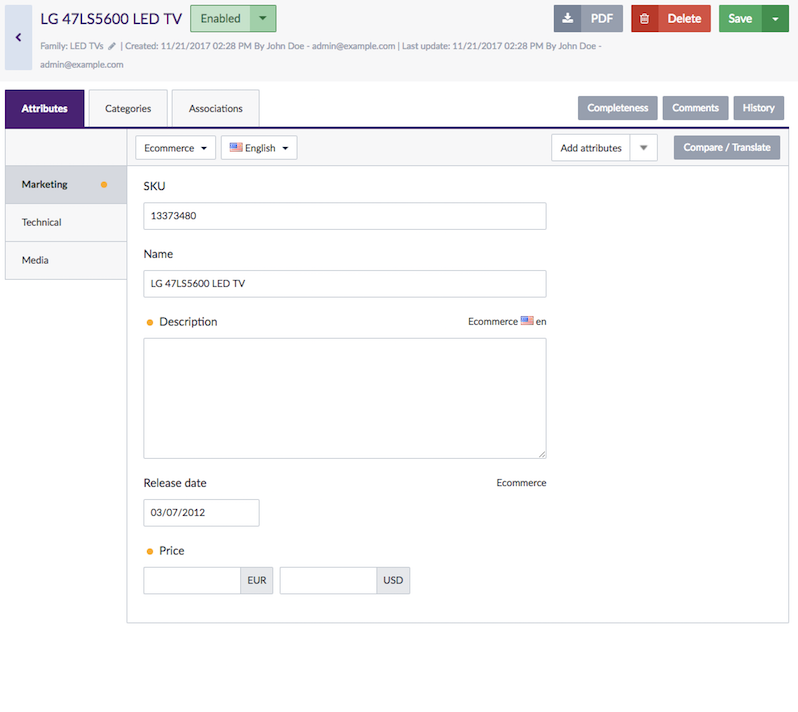Open the Completeness panel
Screen dimensions: 798x712
(x=617, y=108)
